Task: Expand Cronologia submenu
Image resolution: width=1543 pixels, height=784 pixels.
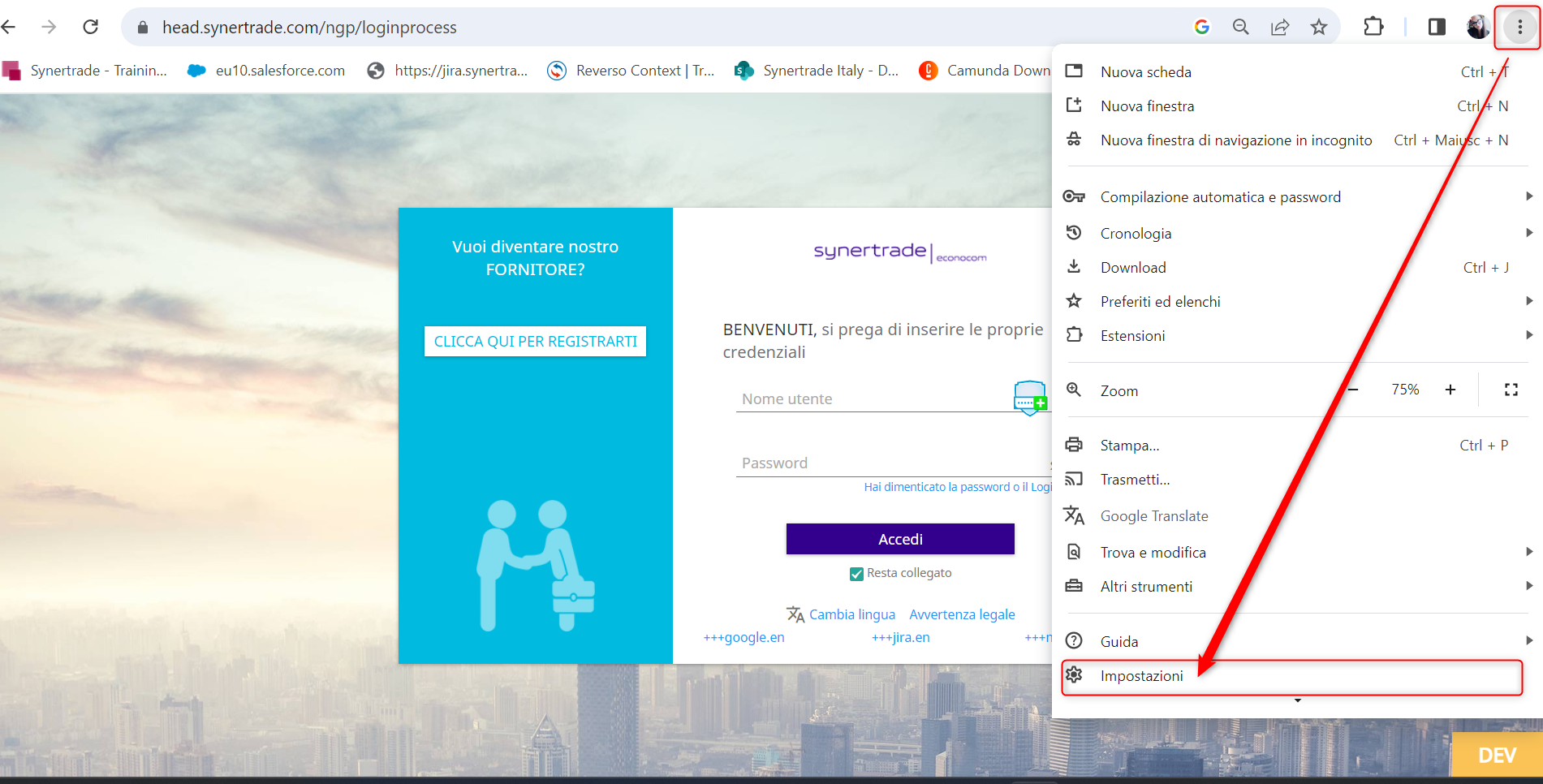Action: coord(1296,234)
